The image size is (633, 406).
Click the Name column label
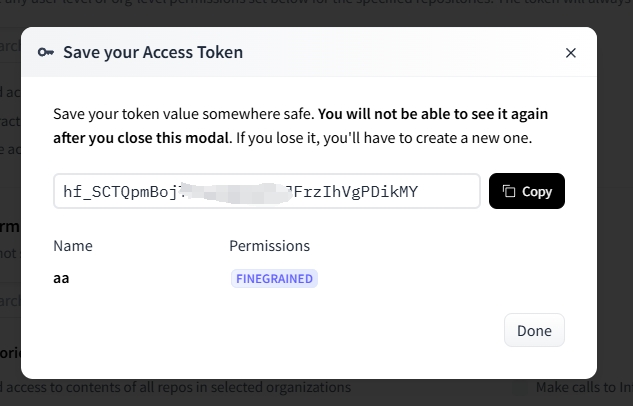73,246
